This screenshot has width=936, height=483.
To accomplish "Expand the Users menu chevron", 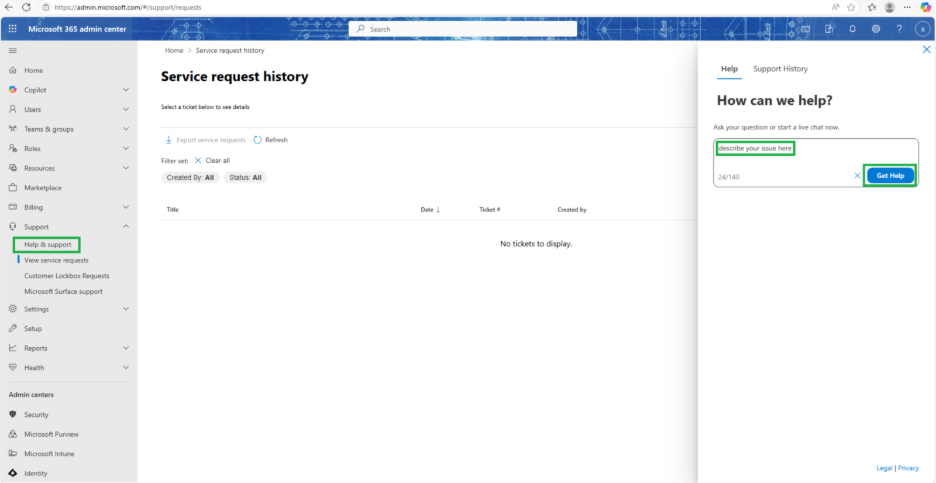I will point(125,109).
